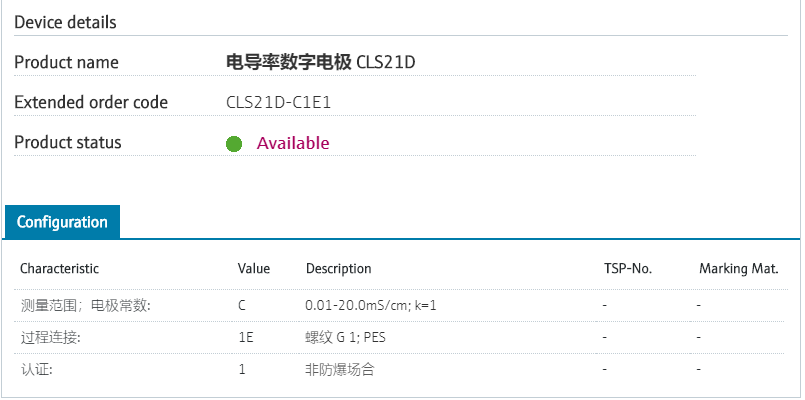Click the Value column header
The width and height of the screenshot is (805, 400).
tap(254, 269)
